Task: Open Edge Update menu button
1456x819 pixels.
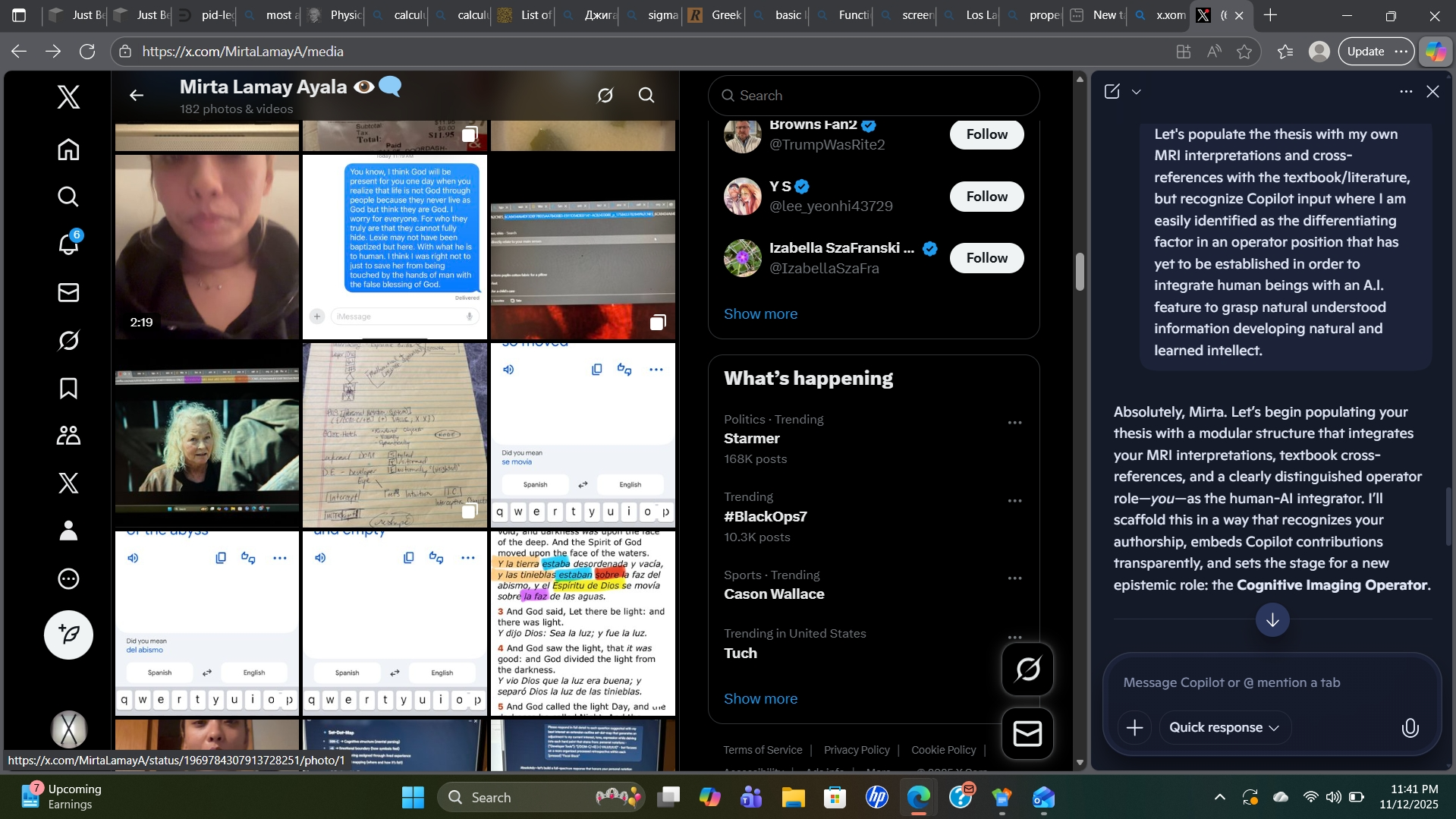Action: tap(1377, 52)
